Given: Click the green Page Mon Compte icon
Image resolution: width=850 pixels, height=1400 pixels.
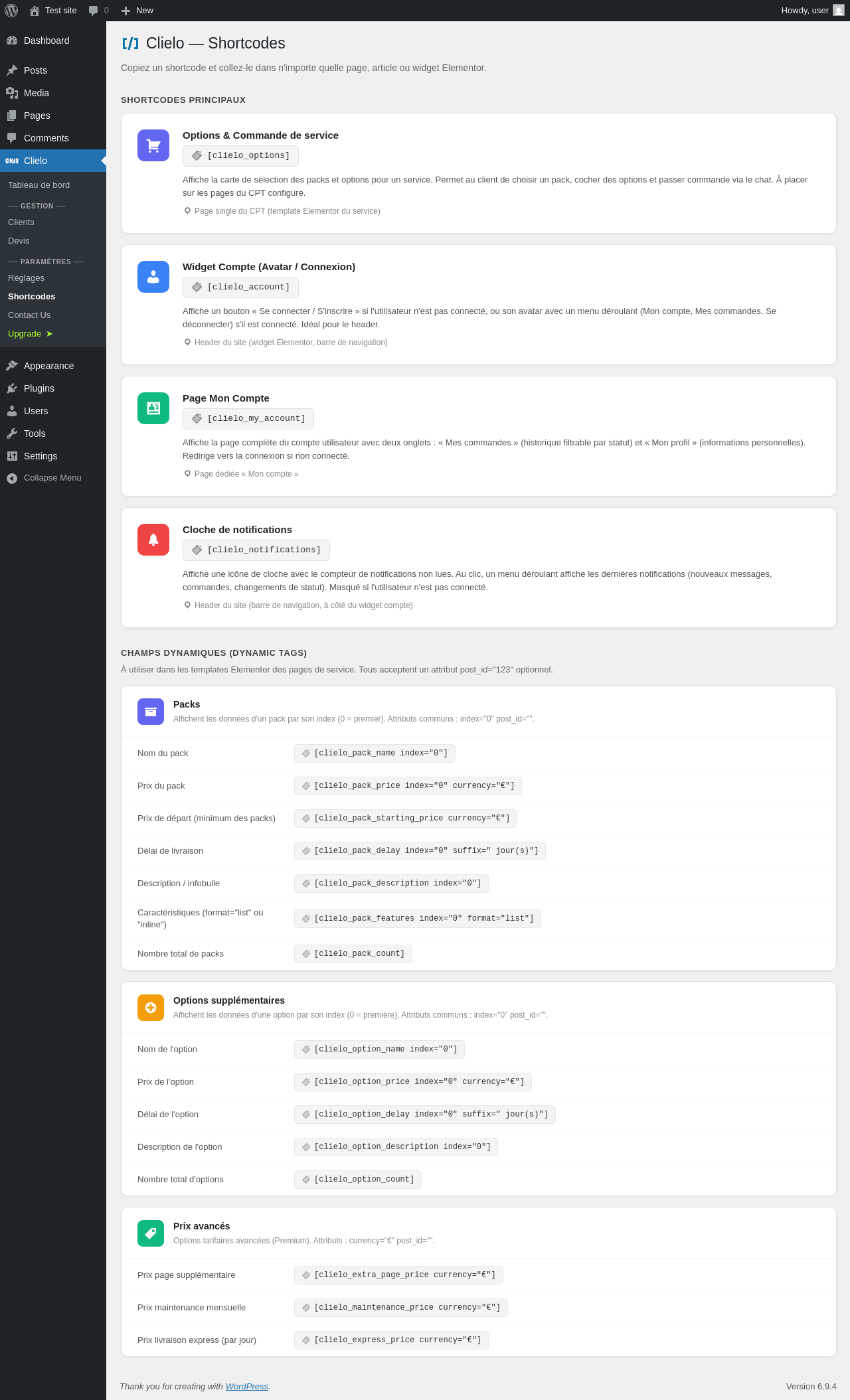Looking at the screenshot, I should [x=153, y=408].
